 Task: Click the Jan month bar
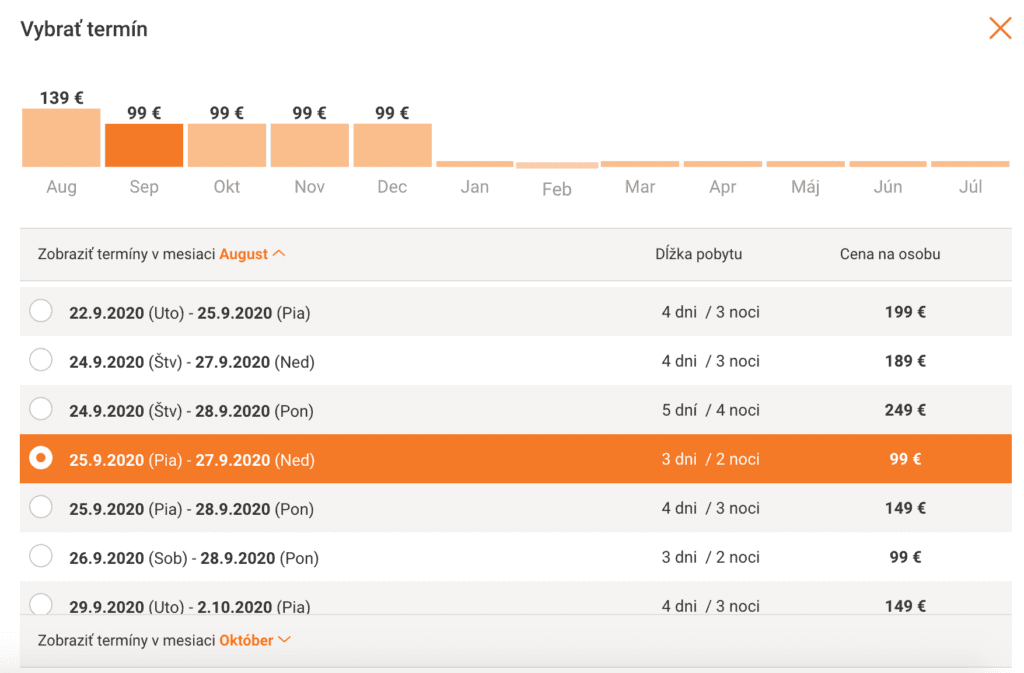click(x=475, y=164)
